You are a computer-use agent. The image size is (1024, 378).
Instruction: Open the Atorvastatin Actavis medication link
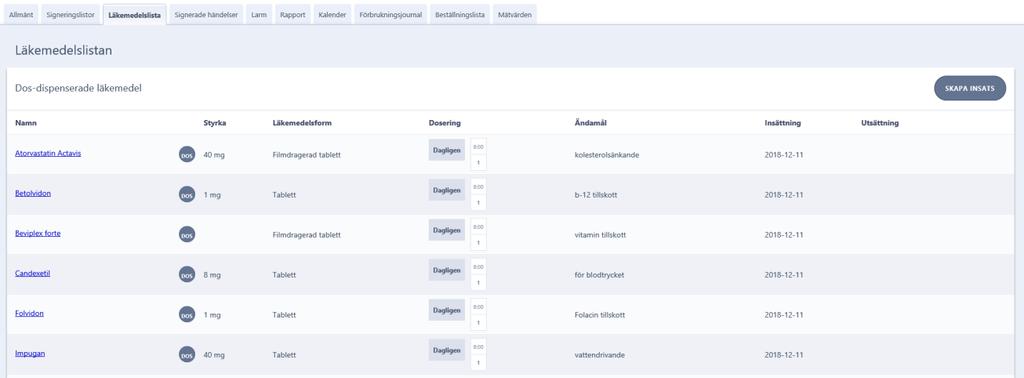48,153
